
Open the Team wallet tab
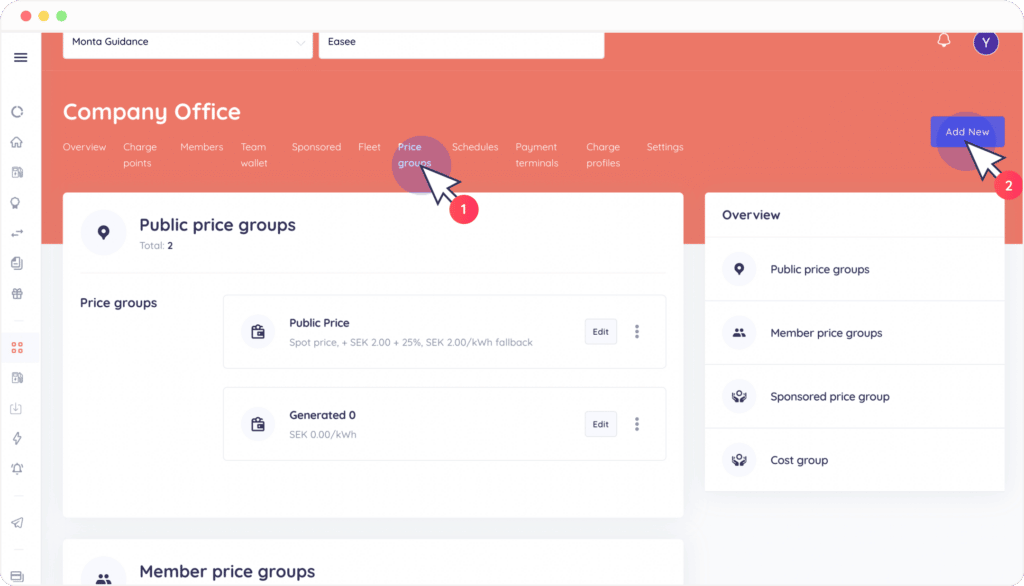tap(253, 155)
